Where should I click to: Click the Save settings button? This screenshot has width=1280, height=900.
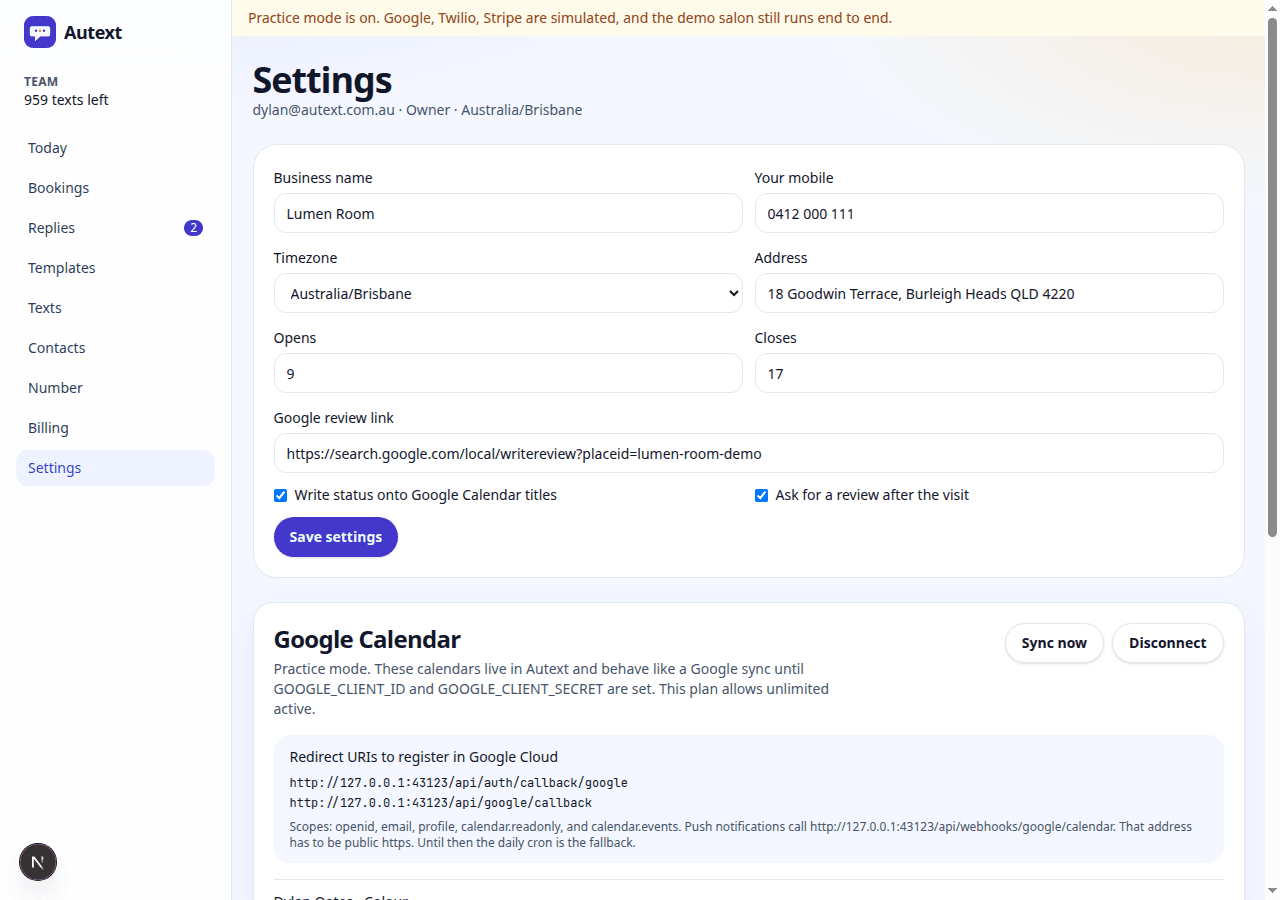coord(336,537)
